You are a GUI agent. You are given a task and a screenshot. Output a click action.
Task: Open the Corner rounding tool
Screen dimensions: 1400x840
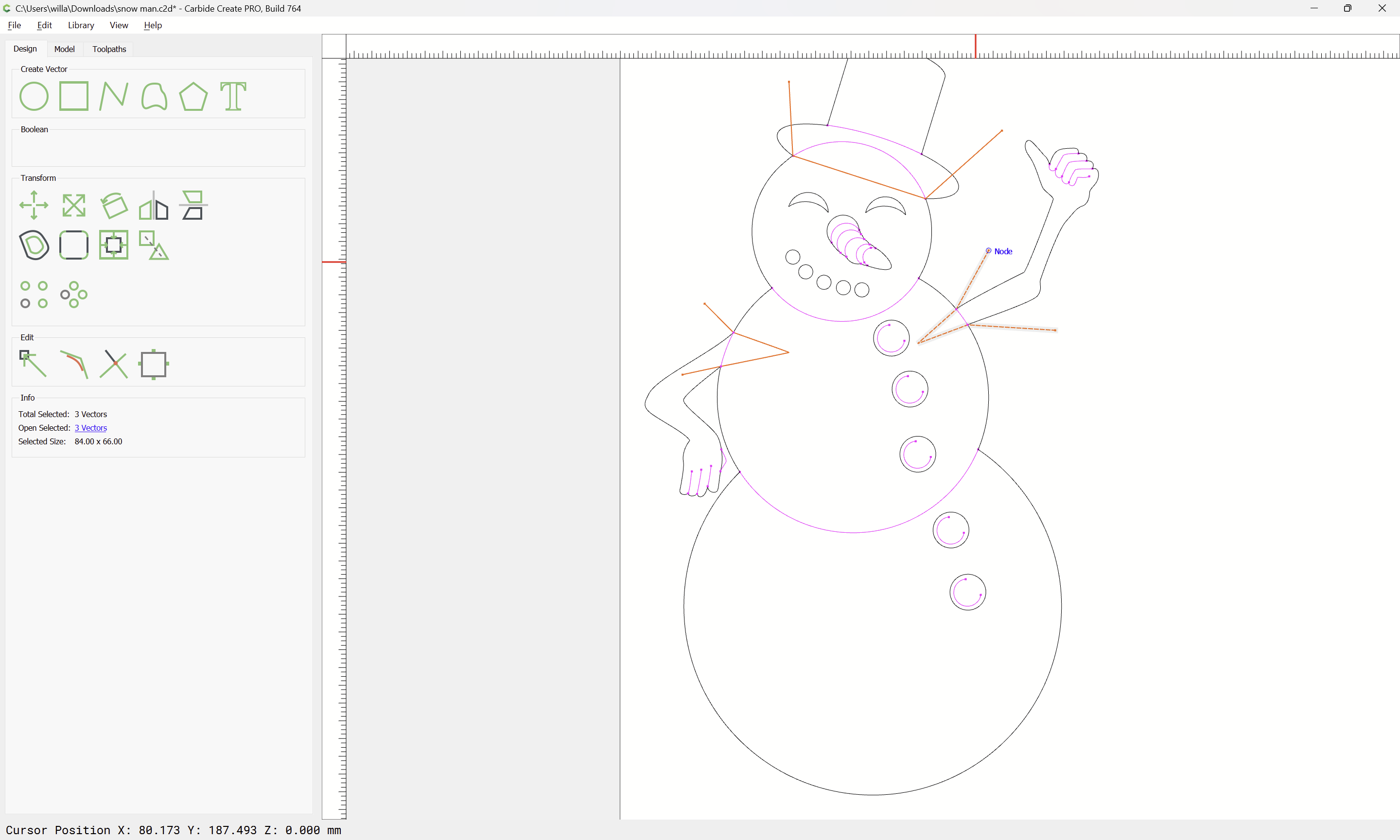click(x=73, y=245)
